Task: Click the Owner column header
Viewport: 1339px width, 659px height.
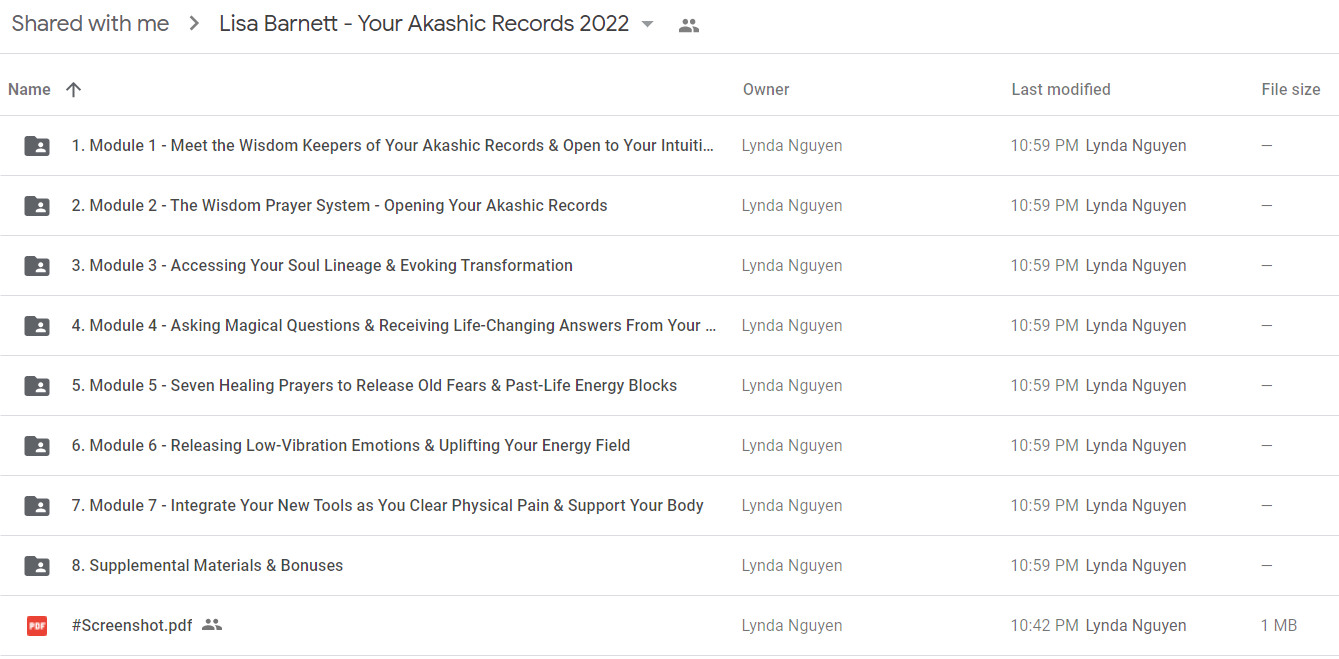Action: coord(766,89)
